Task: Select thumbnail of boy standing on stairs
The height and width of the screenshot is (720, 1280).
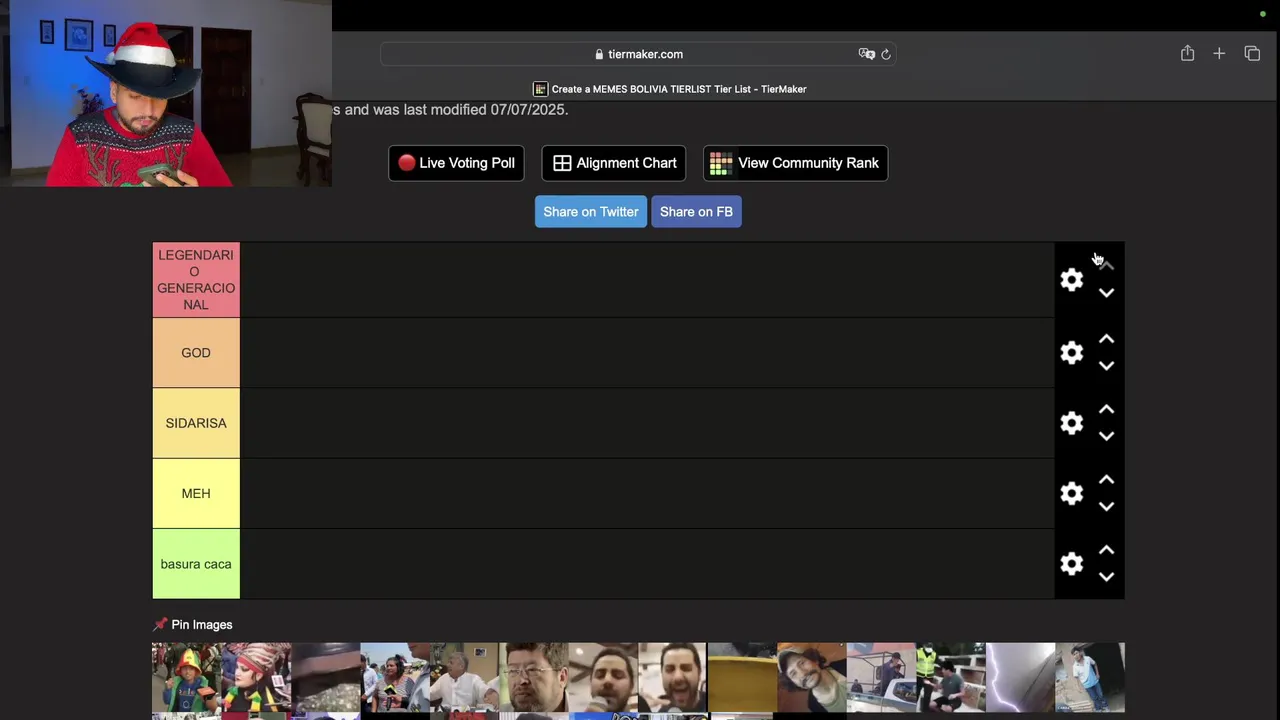Action: (1090, 677)
